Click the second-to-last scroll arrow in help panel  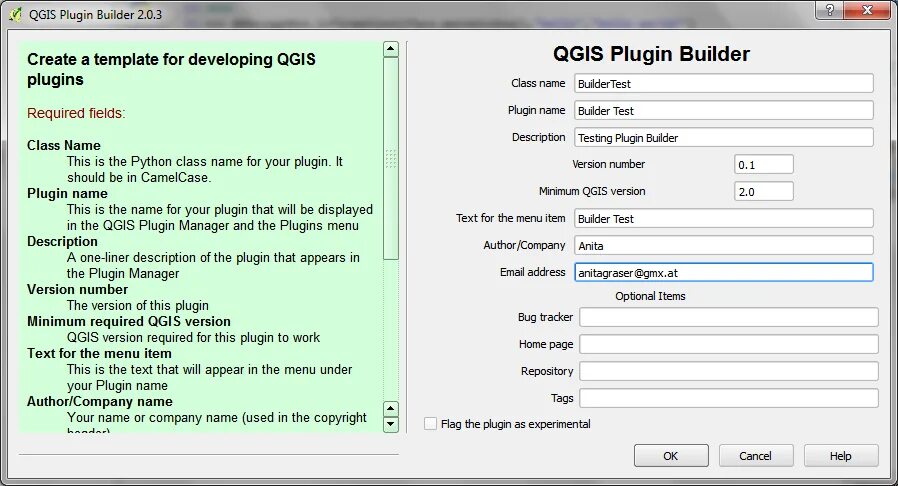coord(391,409)
